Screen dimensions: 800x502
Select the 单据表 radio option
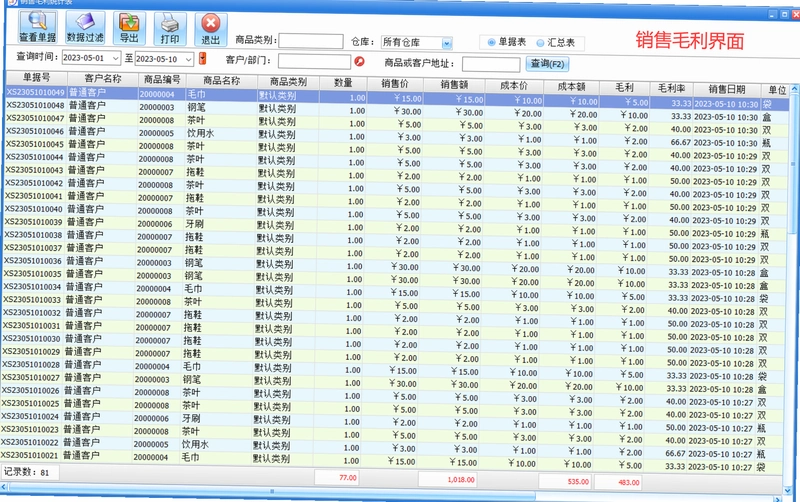click(x=506, y=42)
